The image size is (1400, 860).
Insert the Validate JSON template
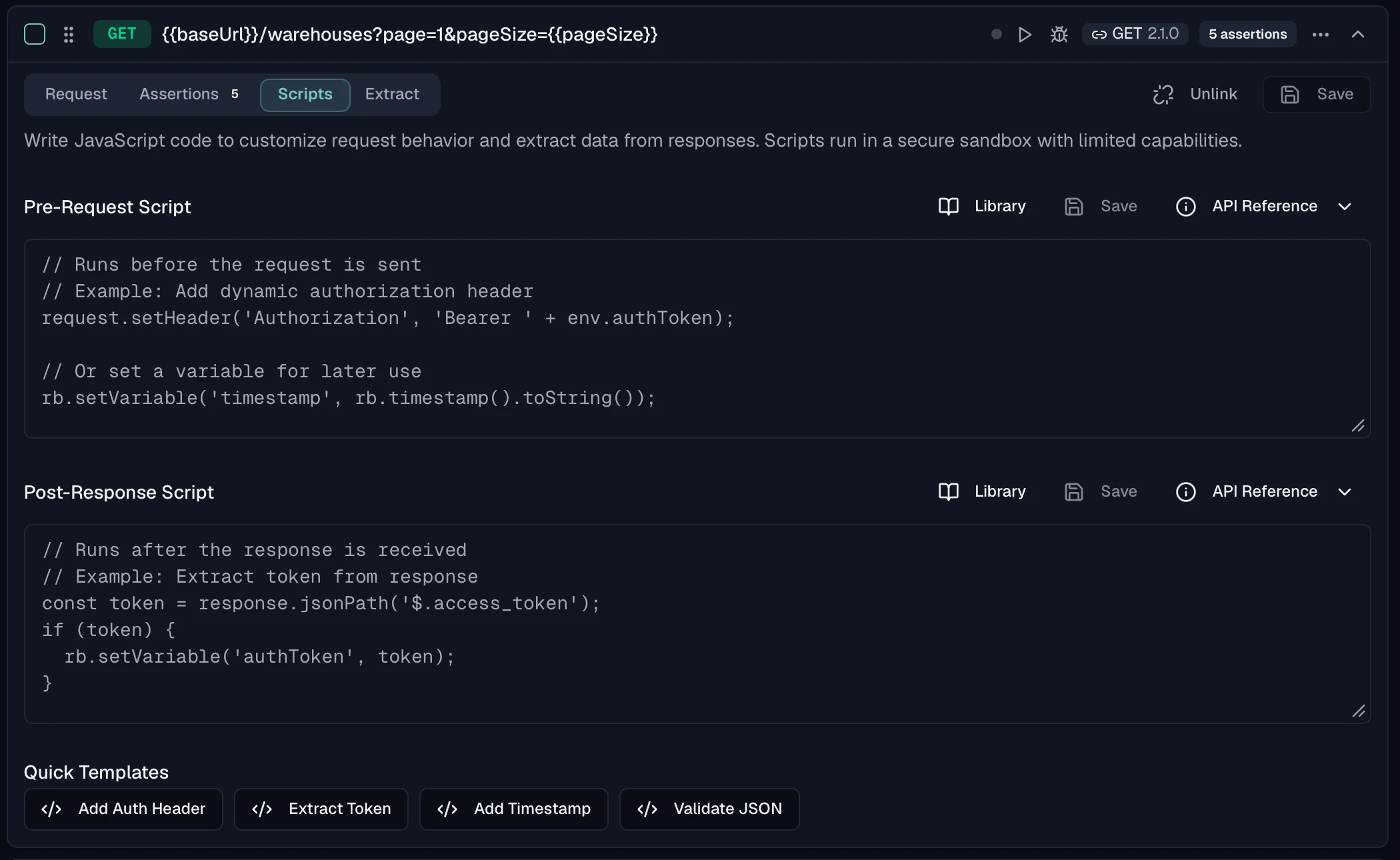pos(709,809)
